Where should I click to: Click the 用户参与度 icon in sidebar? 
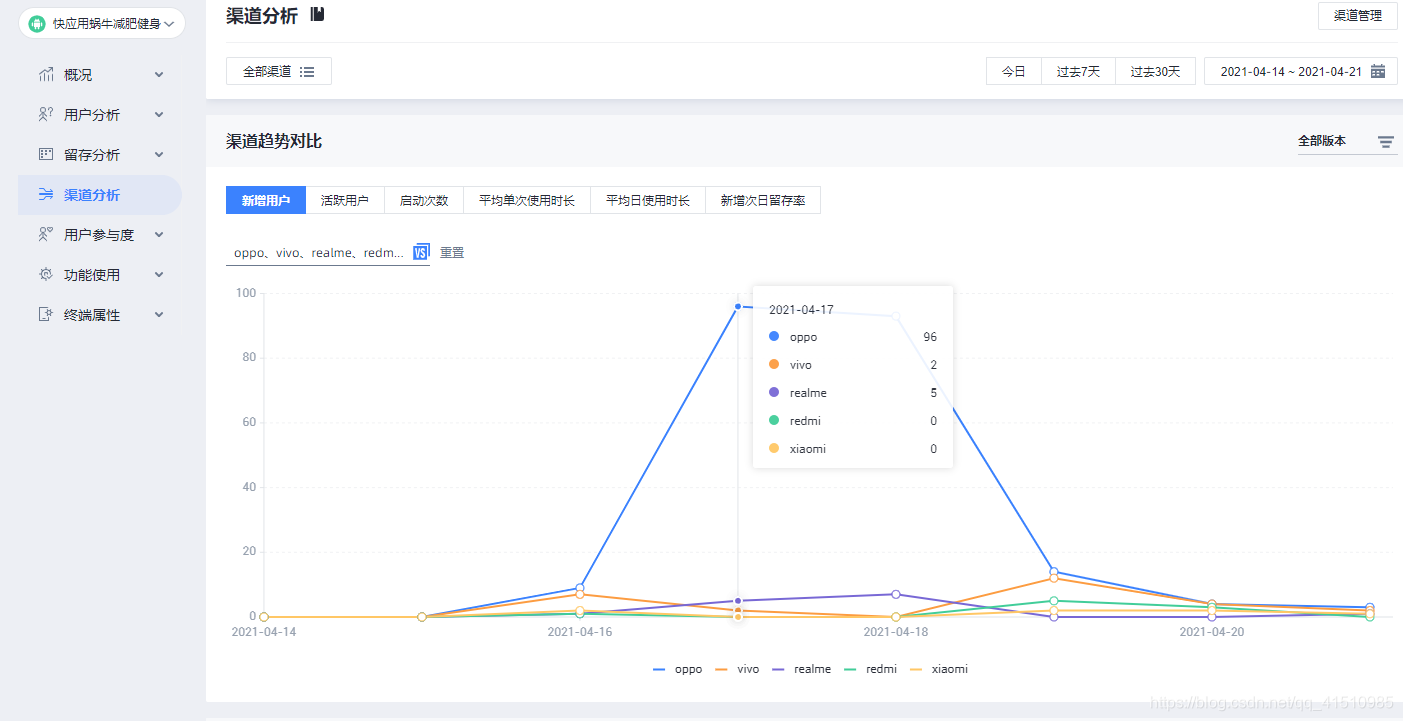[46, 235]
